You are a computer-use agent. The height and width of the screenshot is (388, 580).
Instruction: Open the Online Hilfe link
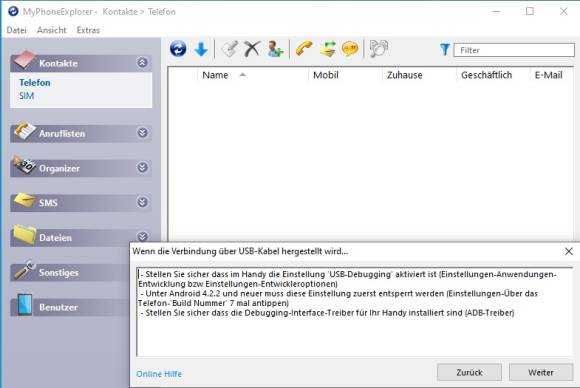coord(159,374)
